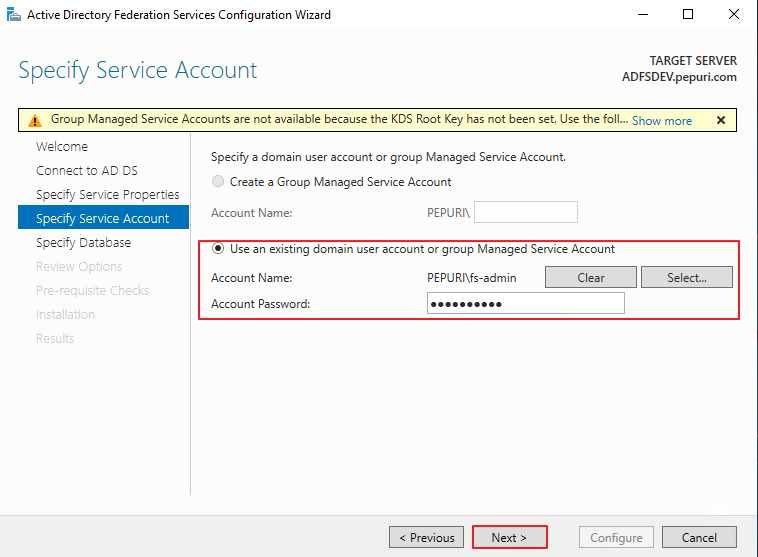
Task: Open the Connect to AD DS step
Action: (87, 171)
